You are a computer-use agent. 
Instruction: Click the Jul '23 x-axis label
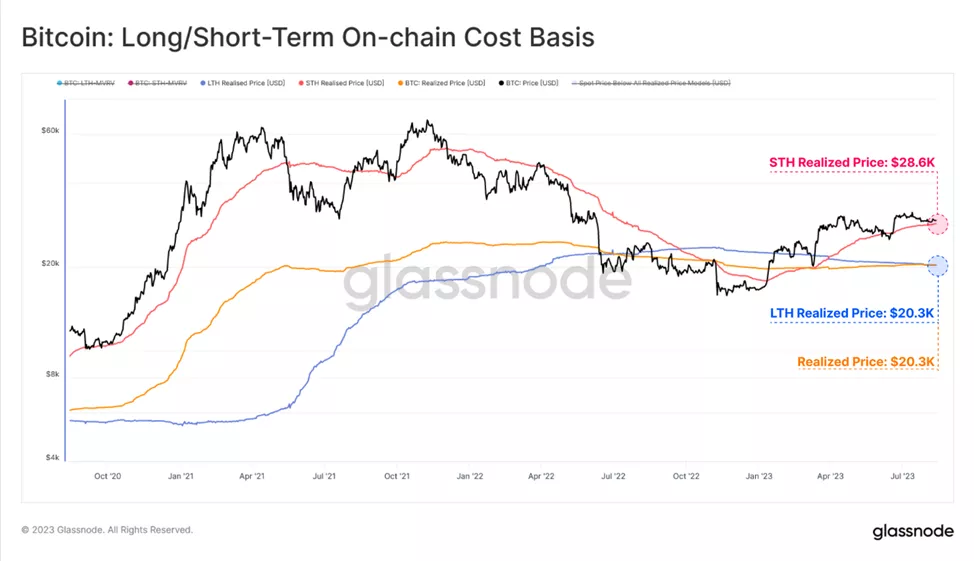click(903, 476)
